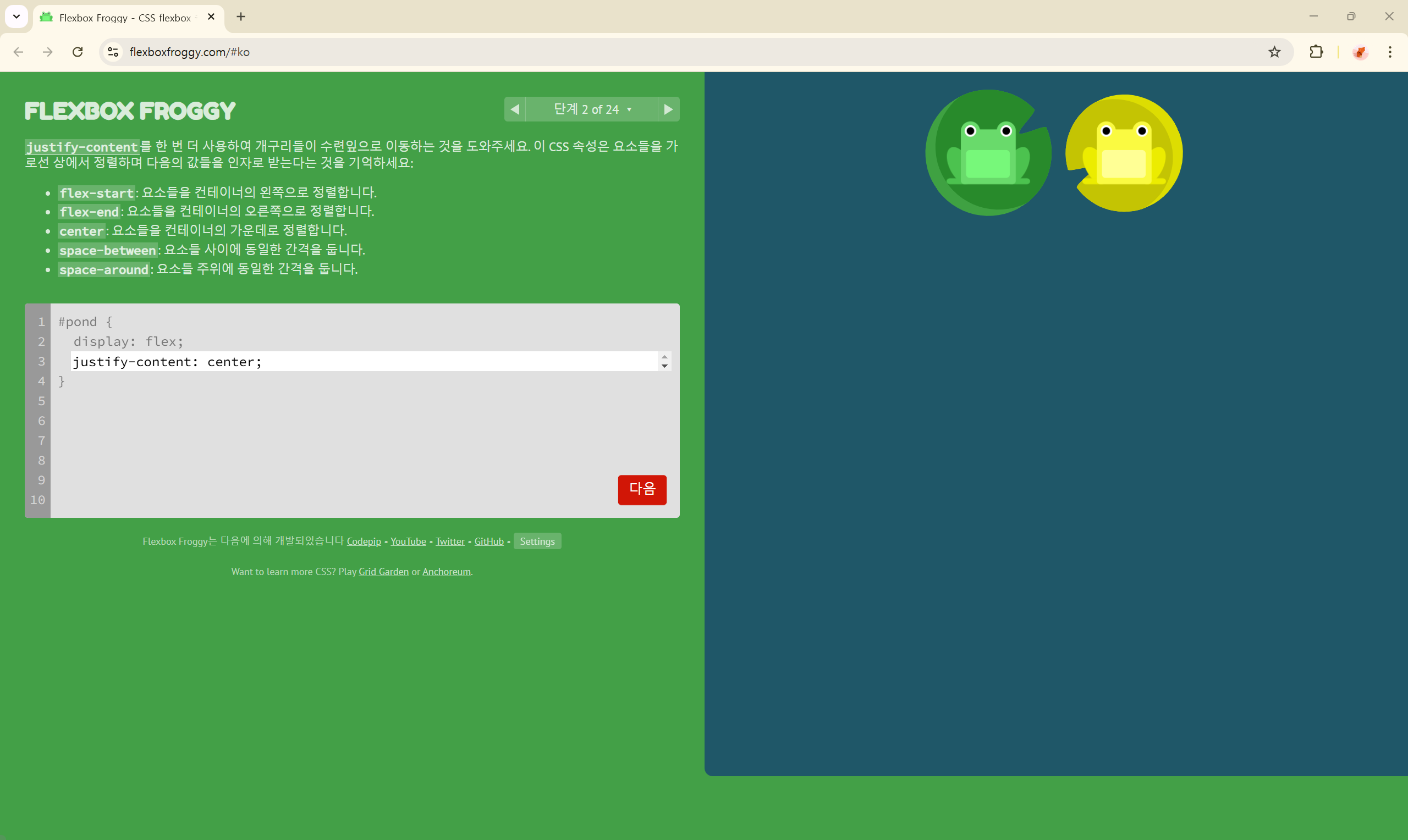Open a new browser tab
1408x840 pixels.
(240, 17)
